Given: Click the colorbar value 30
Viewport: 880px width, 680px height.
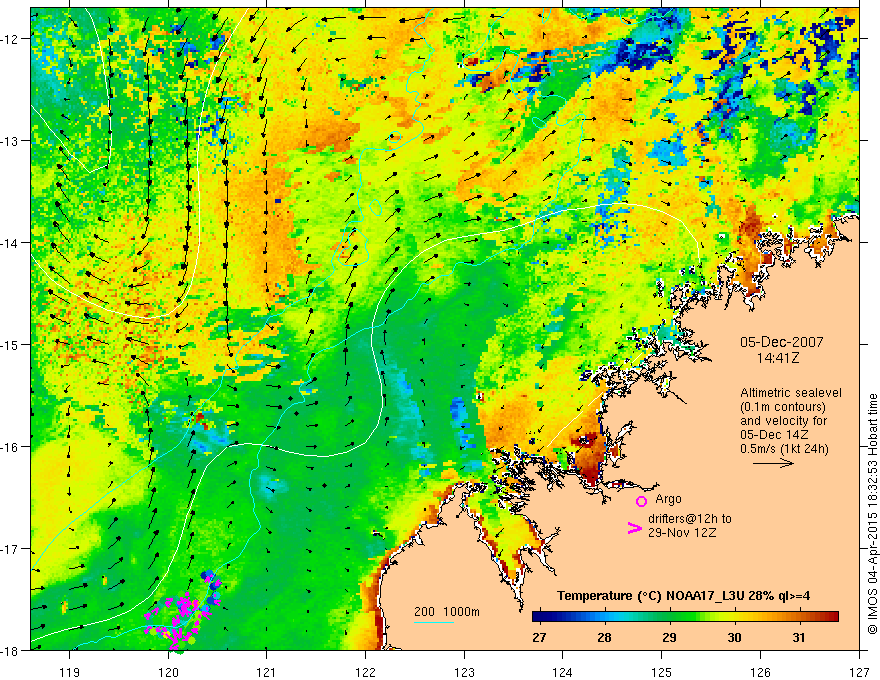Looking at the screenshot, I should 734,637.
